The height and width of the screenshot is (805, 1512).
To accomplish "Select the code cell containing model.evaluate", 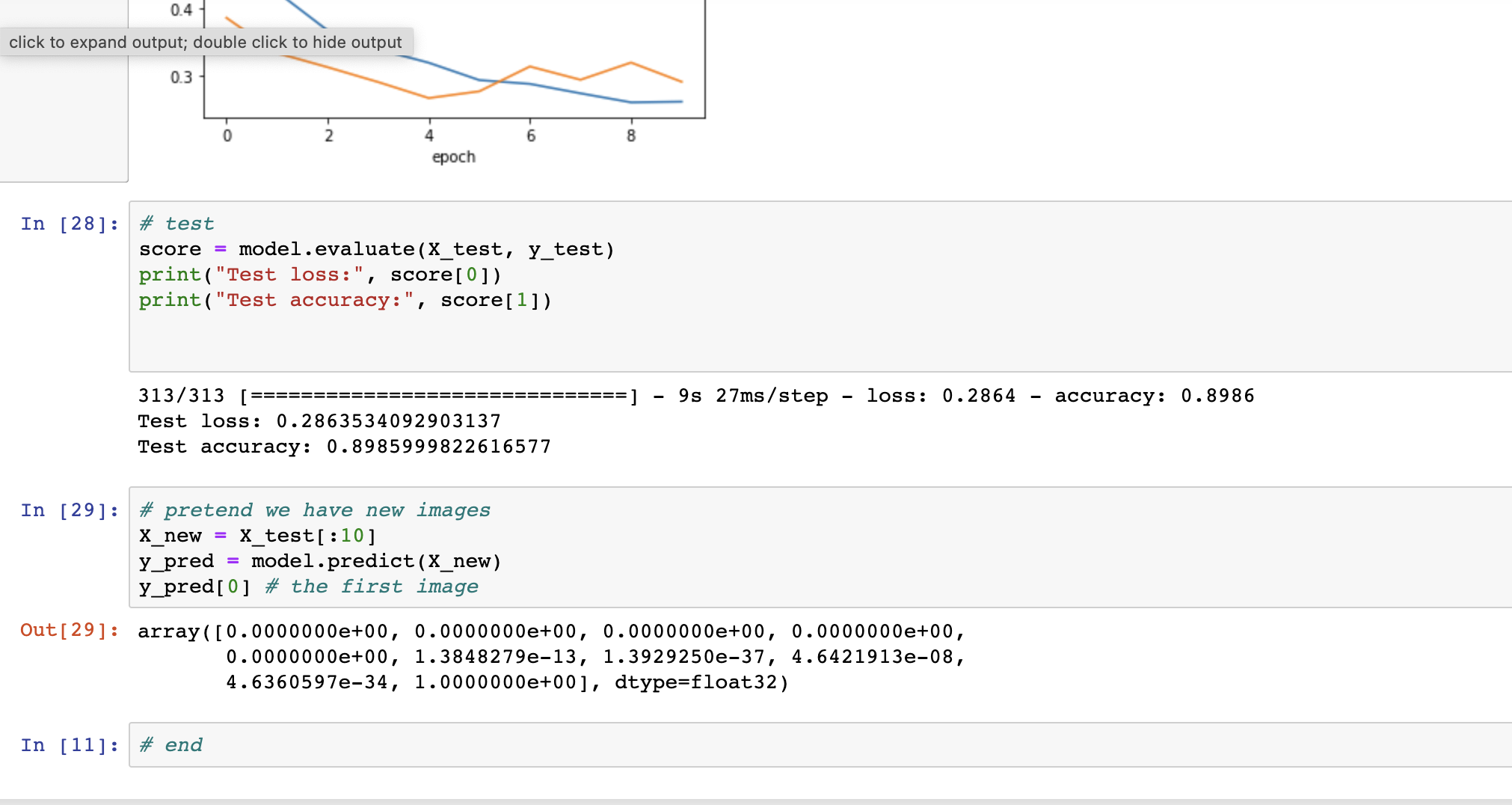I will pos(374,249).
